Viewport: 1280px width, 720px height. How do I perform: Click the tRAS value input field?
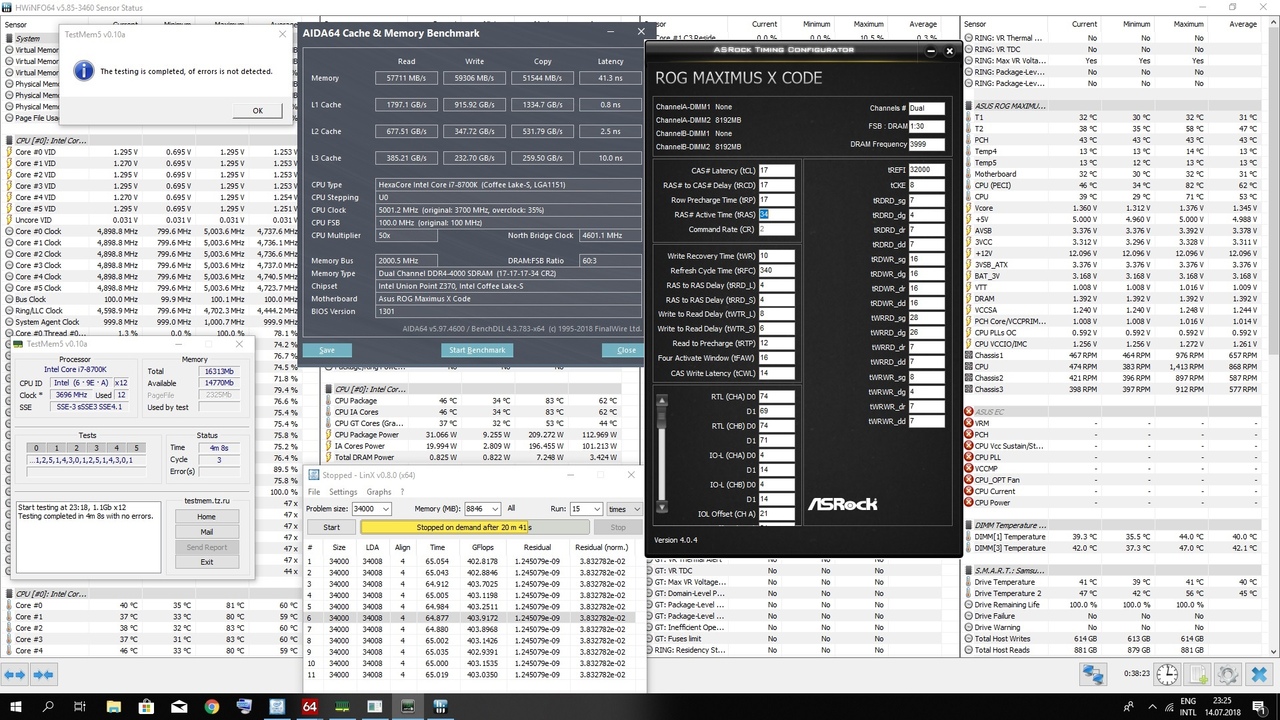click(777, 215)
